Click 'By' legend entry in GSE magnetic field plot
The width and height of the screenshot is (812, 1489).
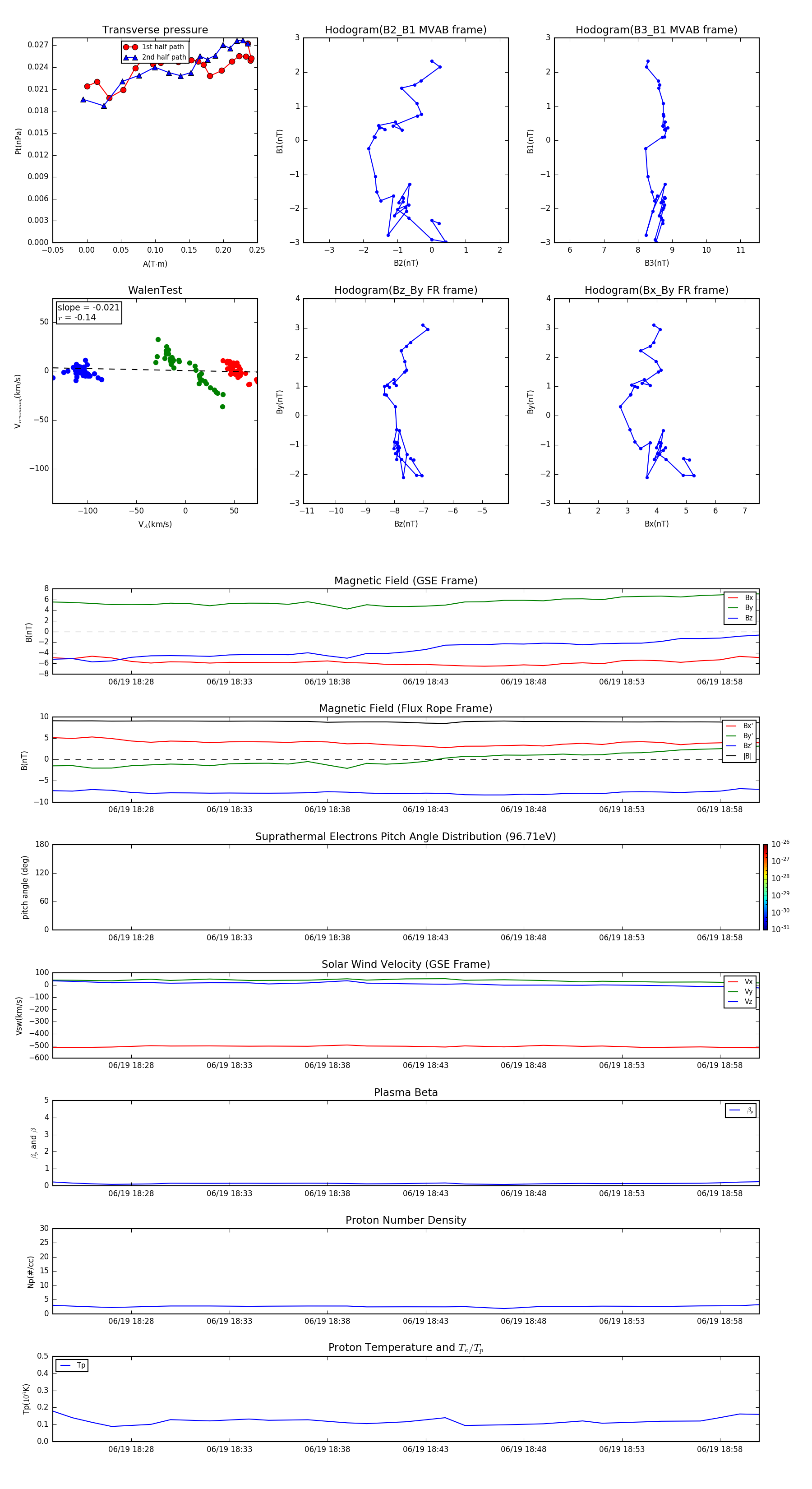click(x=740, y=608)
